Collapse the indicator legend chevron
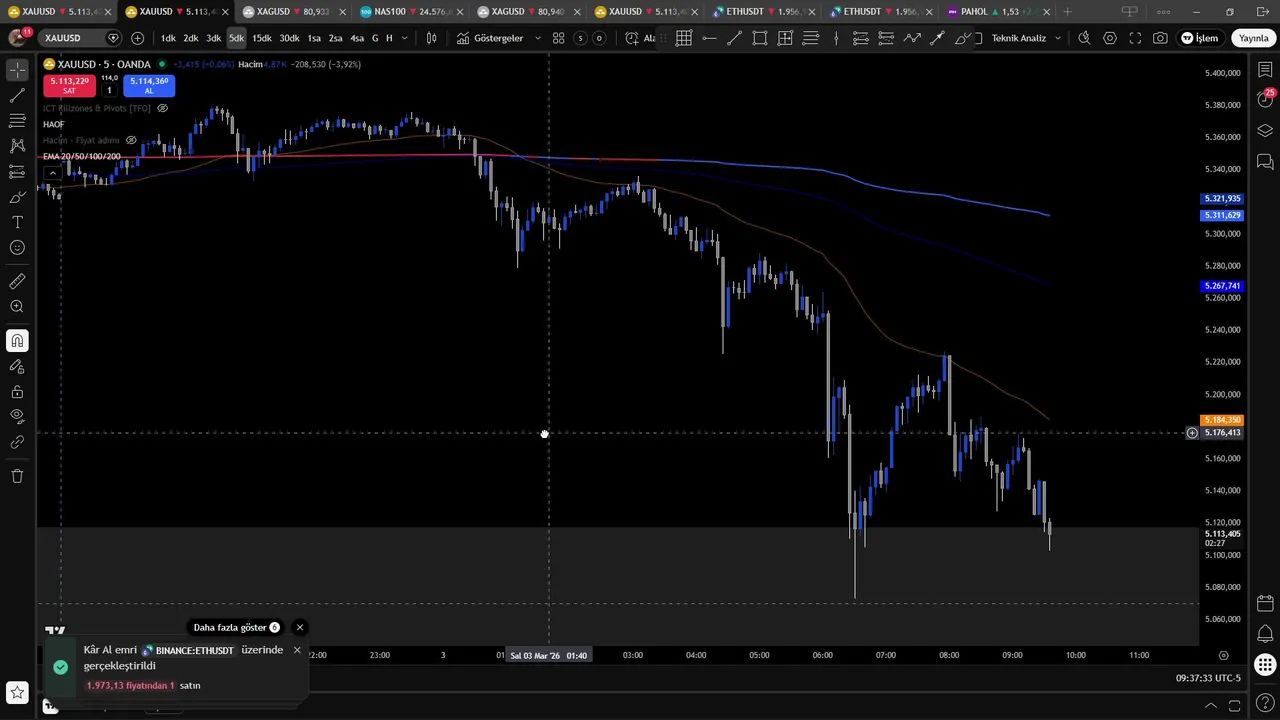The height and width of the screenshot is (720, 1280). [52, 173]
